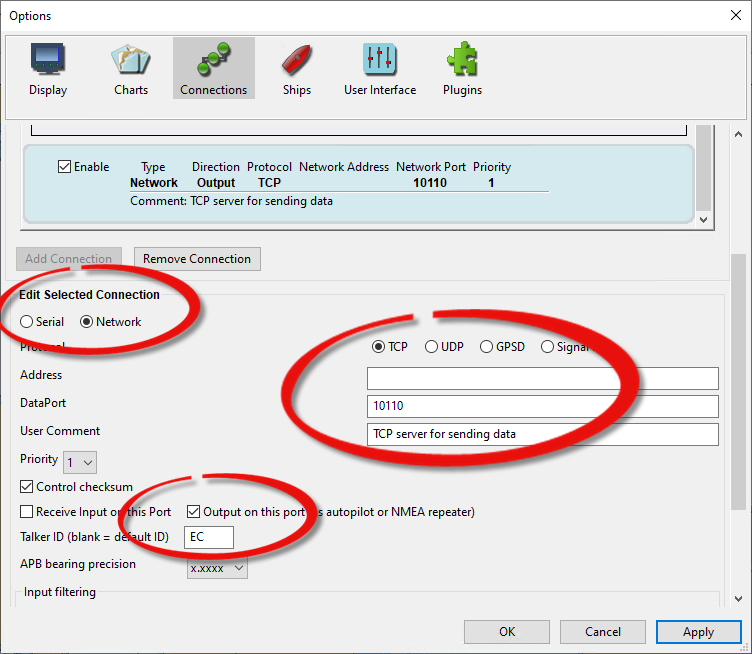Screen dimensions: 752x654
Task: Click the Cancel button
Action: pyautogui.click(x=603, y=632)
